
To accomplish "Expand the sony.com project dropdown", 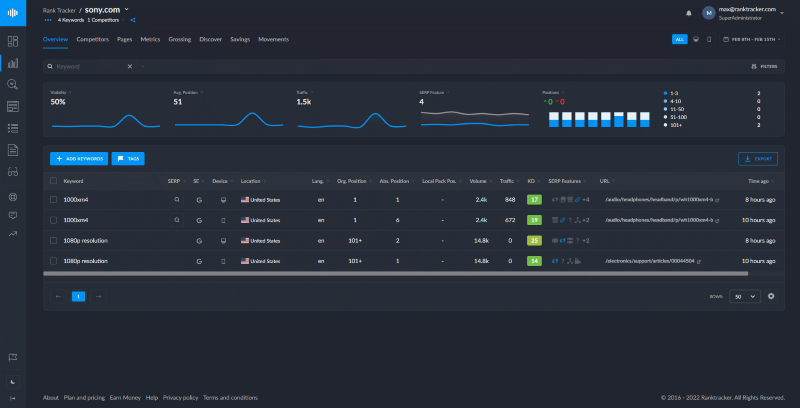I will coord(127,9).
